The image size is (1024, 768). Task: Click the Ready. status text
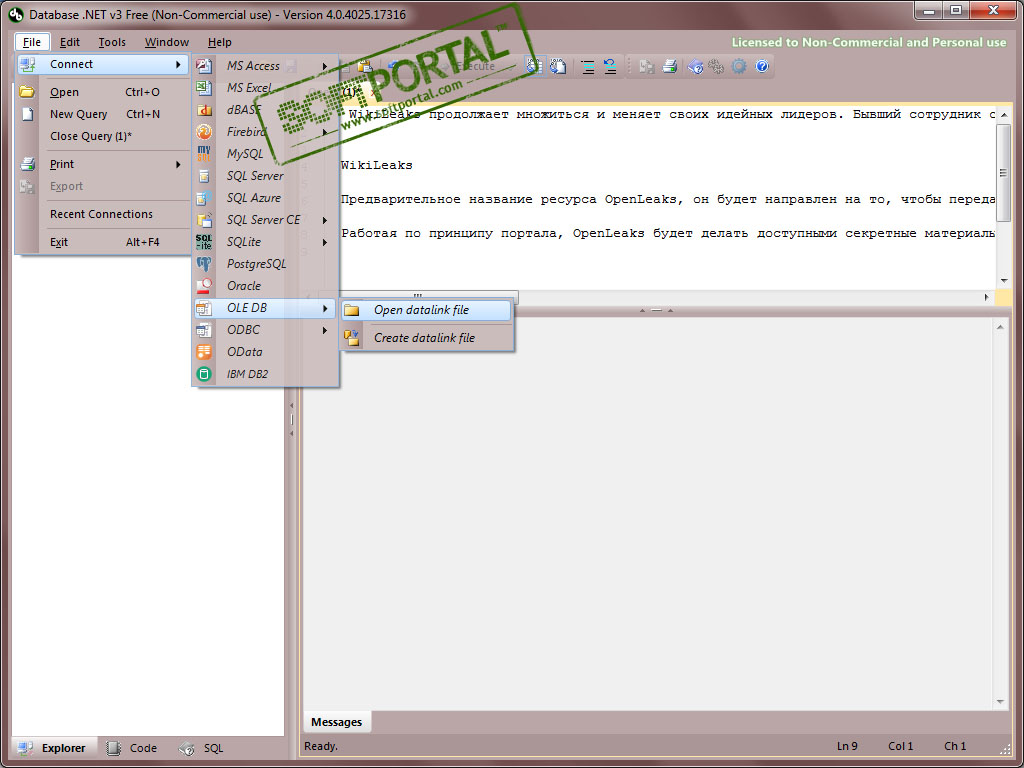(321, 746)
